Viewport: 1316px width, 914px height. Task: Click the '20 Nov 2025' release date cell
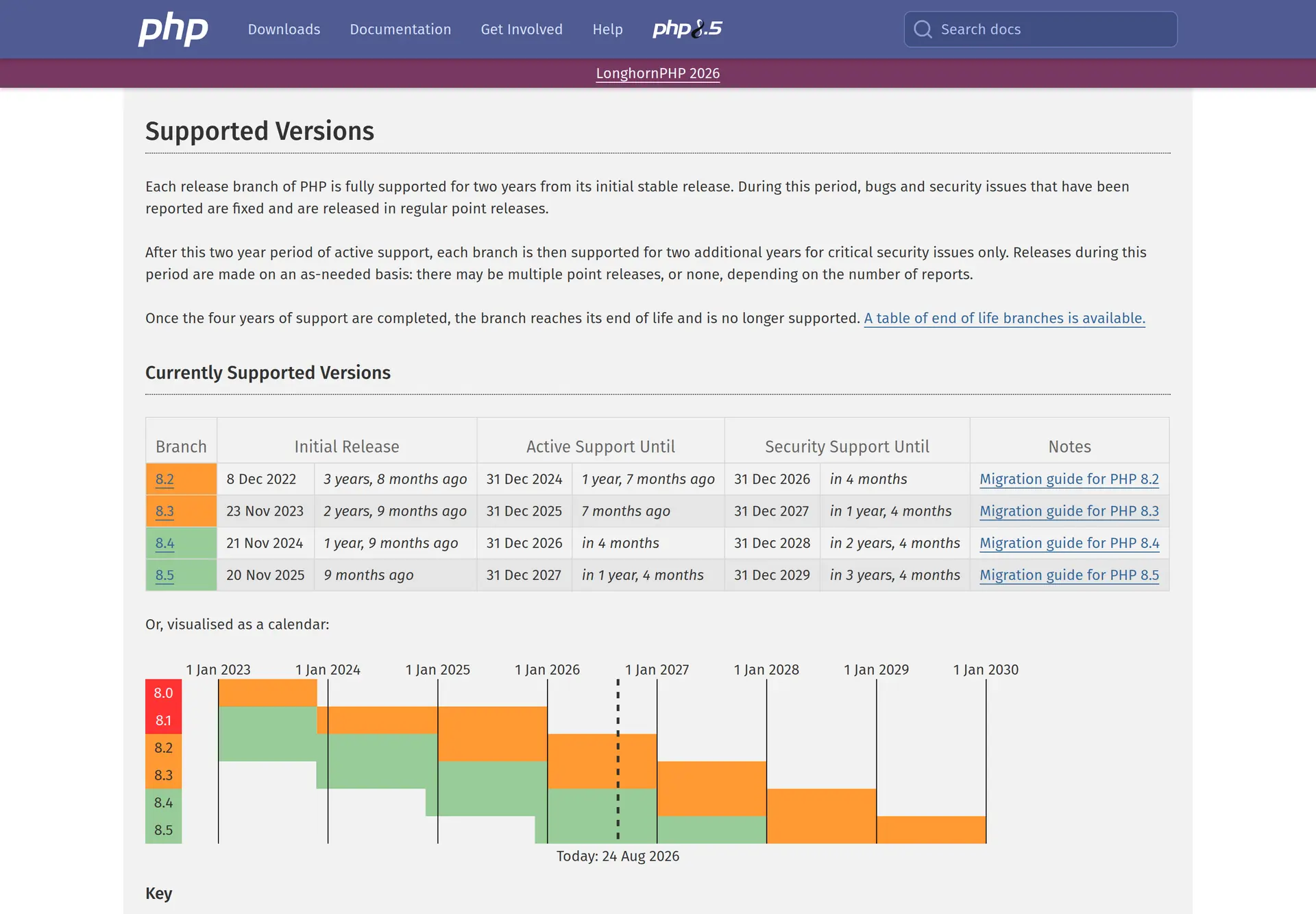pos(265,575)
